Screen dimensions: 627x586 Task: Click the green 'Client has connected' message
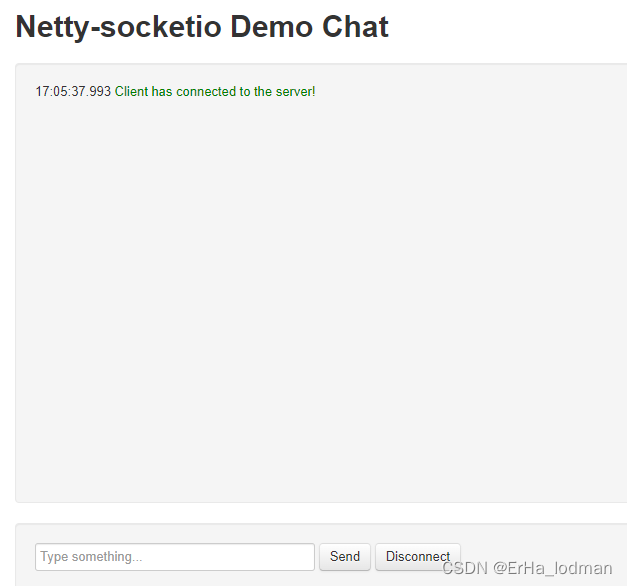coord(215,92)
